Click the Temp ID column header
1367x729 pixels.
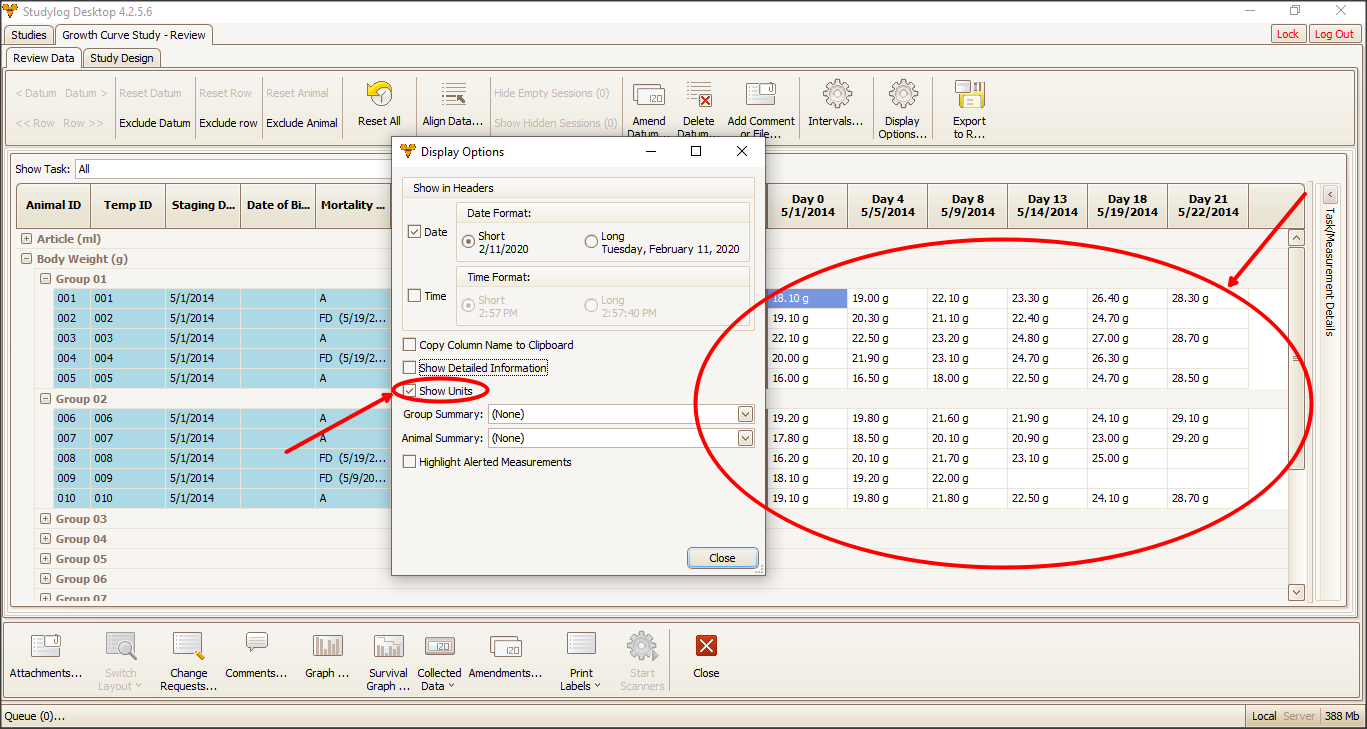(x=128, y=206)
